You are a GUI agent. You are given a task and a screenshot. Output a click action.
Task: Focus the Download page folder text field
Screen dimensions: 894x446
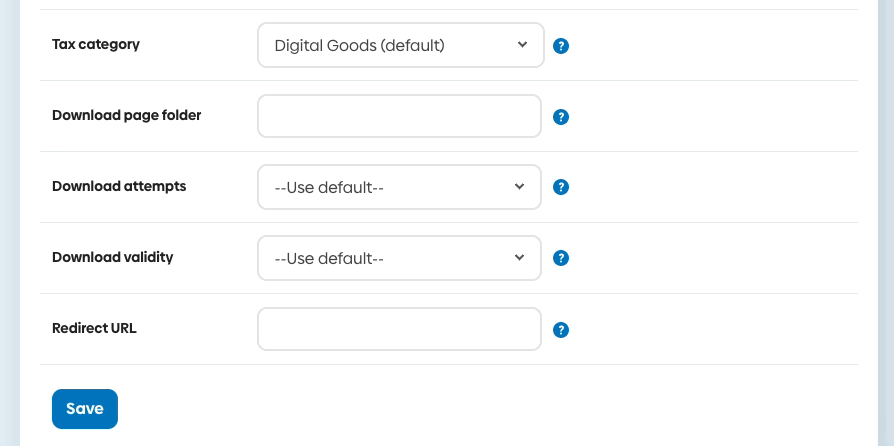tap(399, 116)
